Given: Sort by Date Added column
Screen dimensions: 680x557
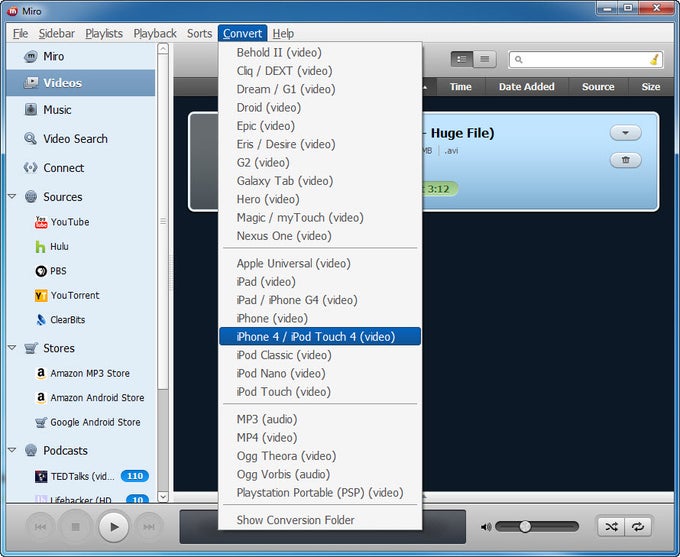Looking at the screenshot, I should click(526, 87).
